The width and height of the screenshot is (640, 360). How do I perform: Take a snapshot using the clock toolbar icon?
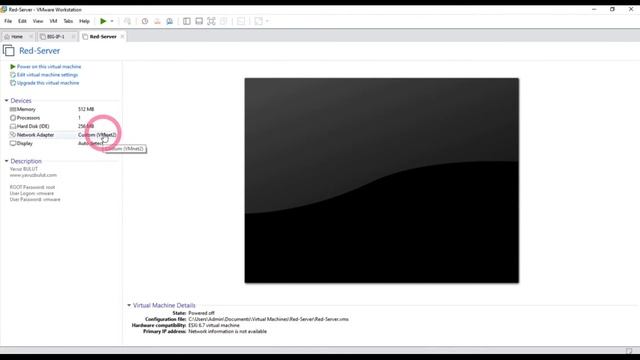click(145, 21)
